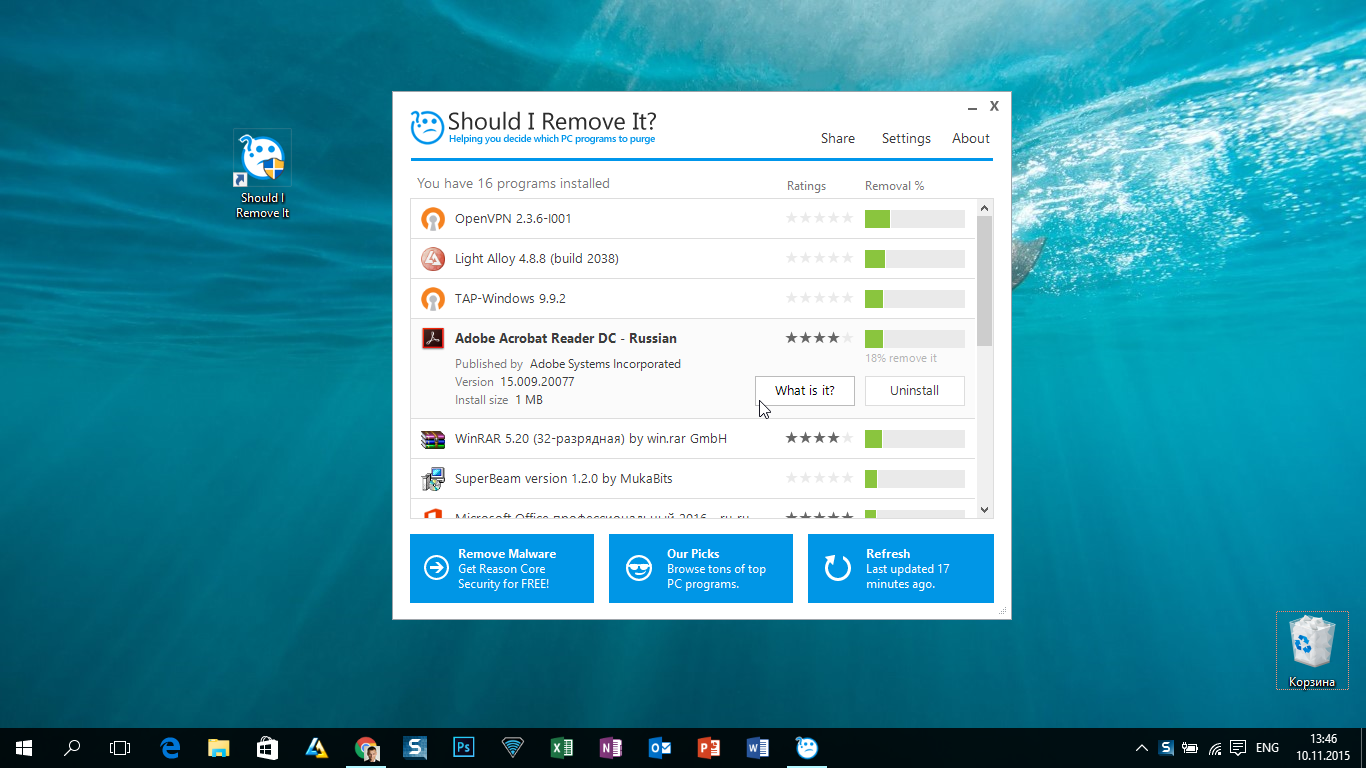Click the Should I Remove It logo face

pos(427,127)
